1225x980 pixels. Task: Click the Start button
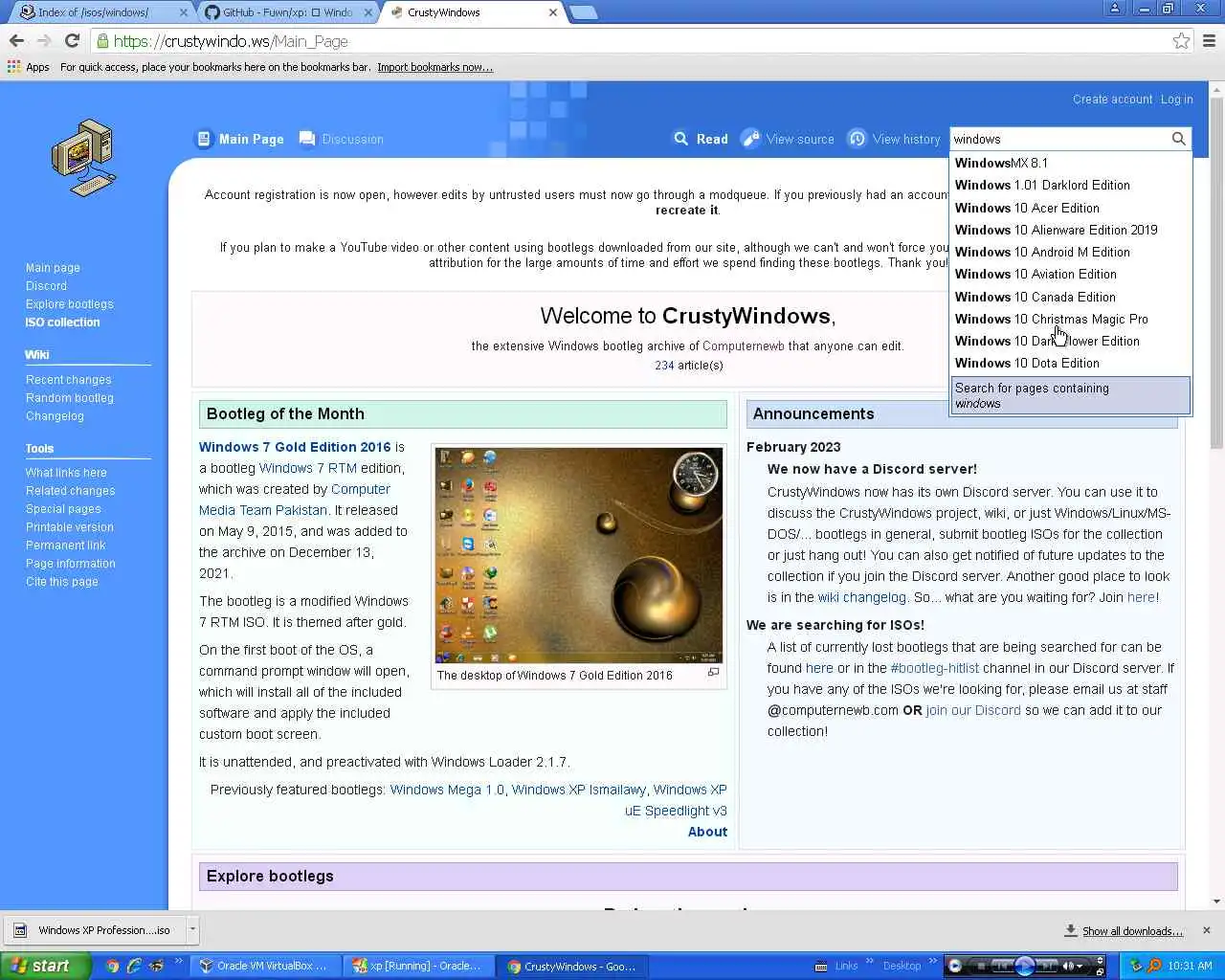45,966
